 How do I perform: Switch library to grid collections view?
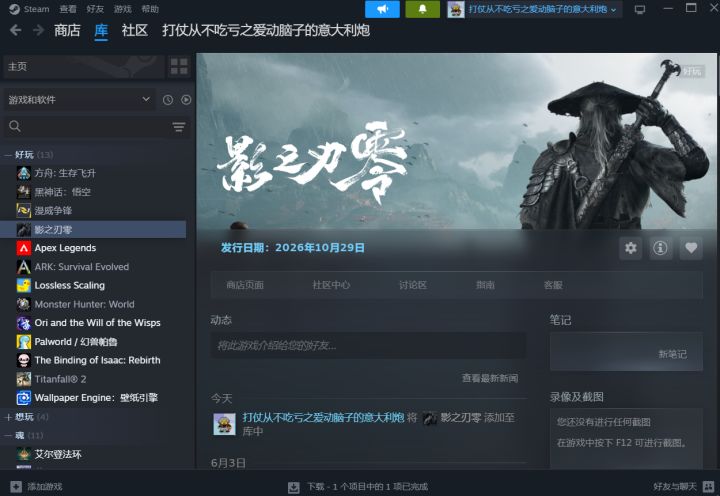pyautogui.click(x=179, y=67)
